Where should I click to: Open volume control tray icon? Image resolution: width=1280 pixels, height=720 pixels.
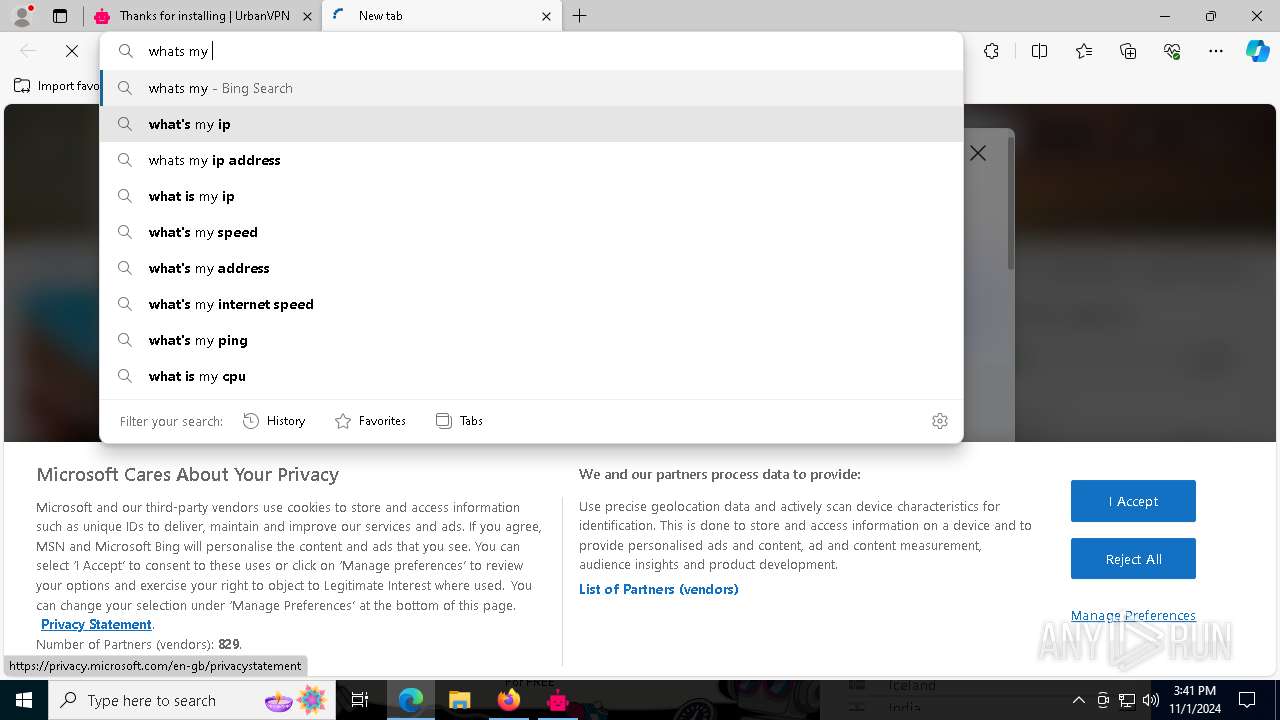tap(1150, 700)
